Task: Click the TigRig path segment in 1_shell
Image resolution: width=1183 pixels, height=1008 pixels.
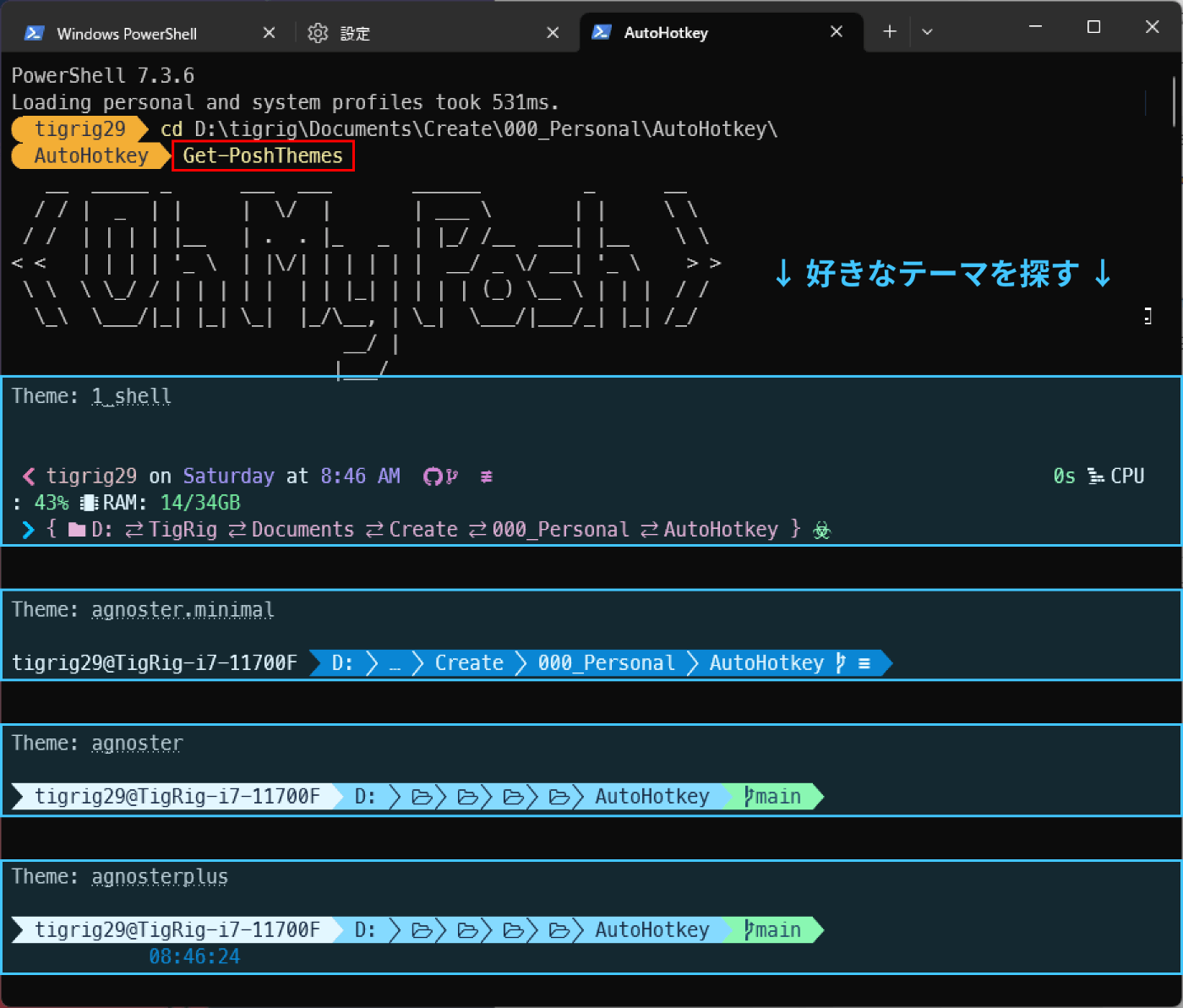Action: click(183, 530)
